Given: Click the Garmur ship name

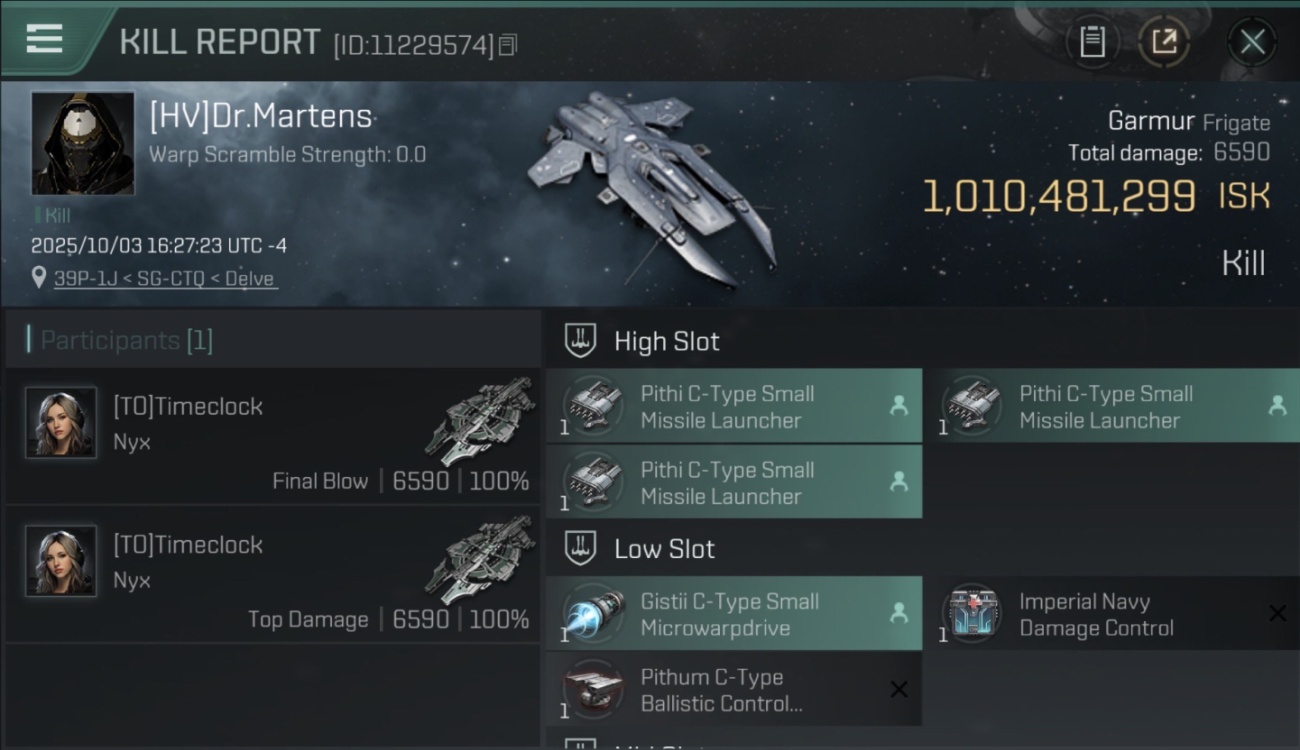Looking at the screenshot, I should [1151, 122].
